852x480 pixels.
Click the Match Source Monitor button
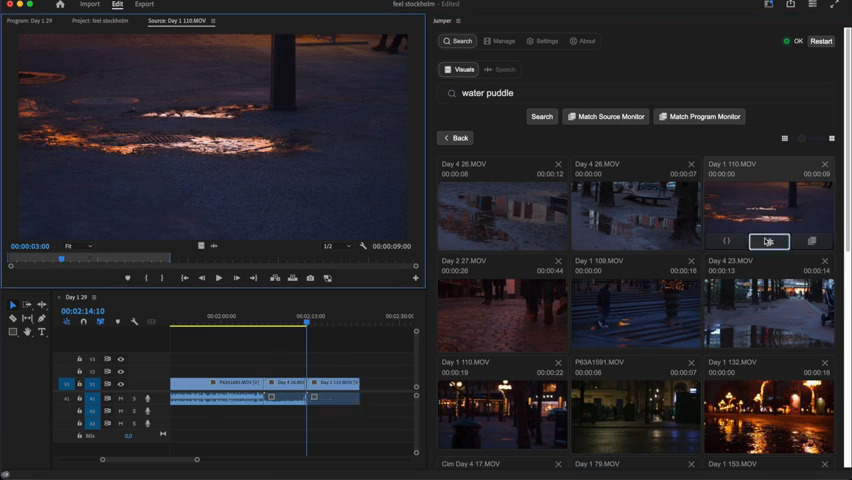tap(606, 117)
